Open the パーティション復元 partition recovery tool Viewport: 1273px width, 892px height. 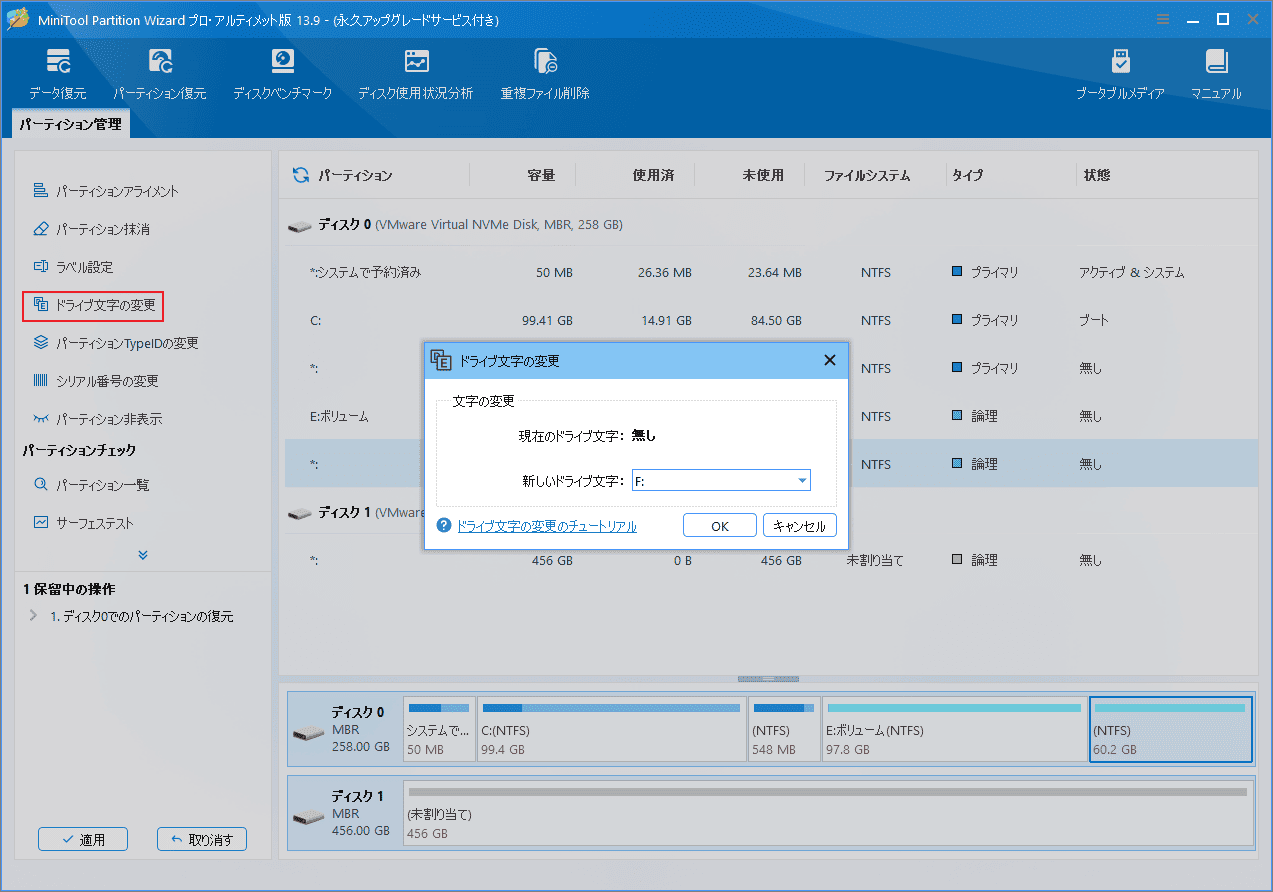point(159,74)
